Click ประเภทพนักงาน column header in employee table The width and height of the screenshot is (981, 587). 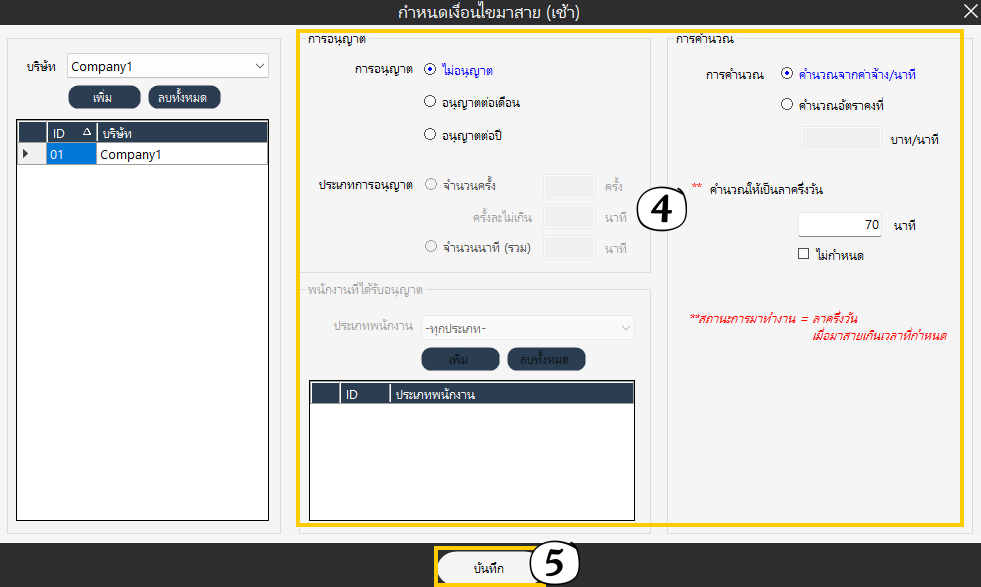pyautogui.click(x=510, y=394)
